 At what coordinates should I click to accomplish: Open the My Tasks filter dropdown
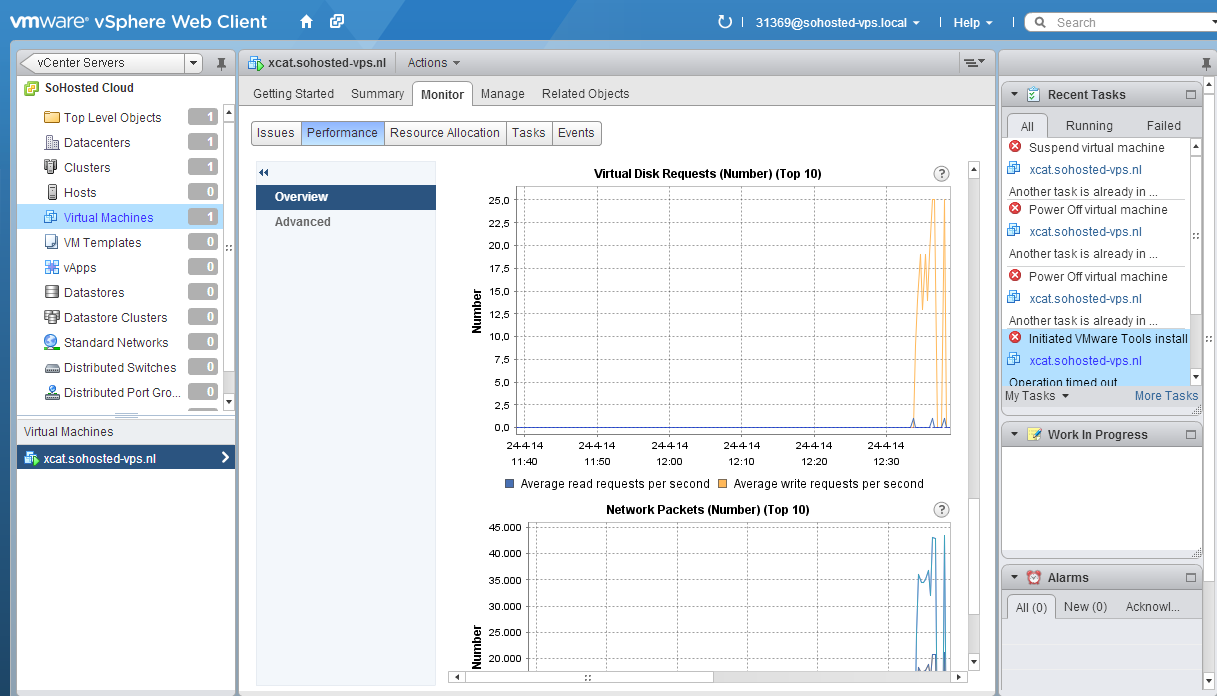coord(1036,396)
